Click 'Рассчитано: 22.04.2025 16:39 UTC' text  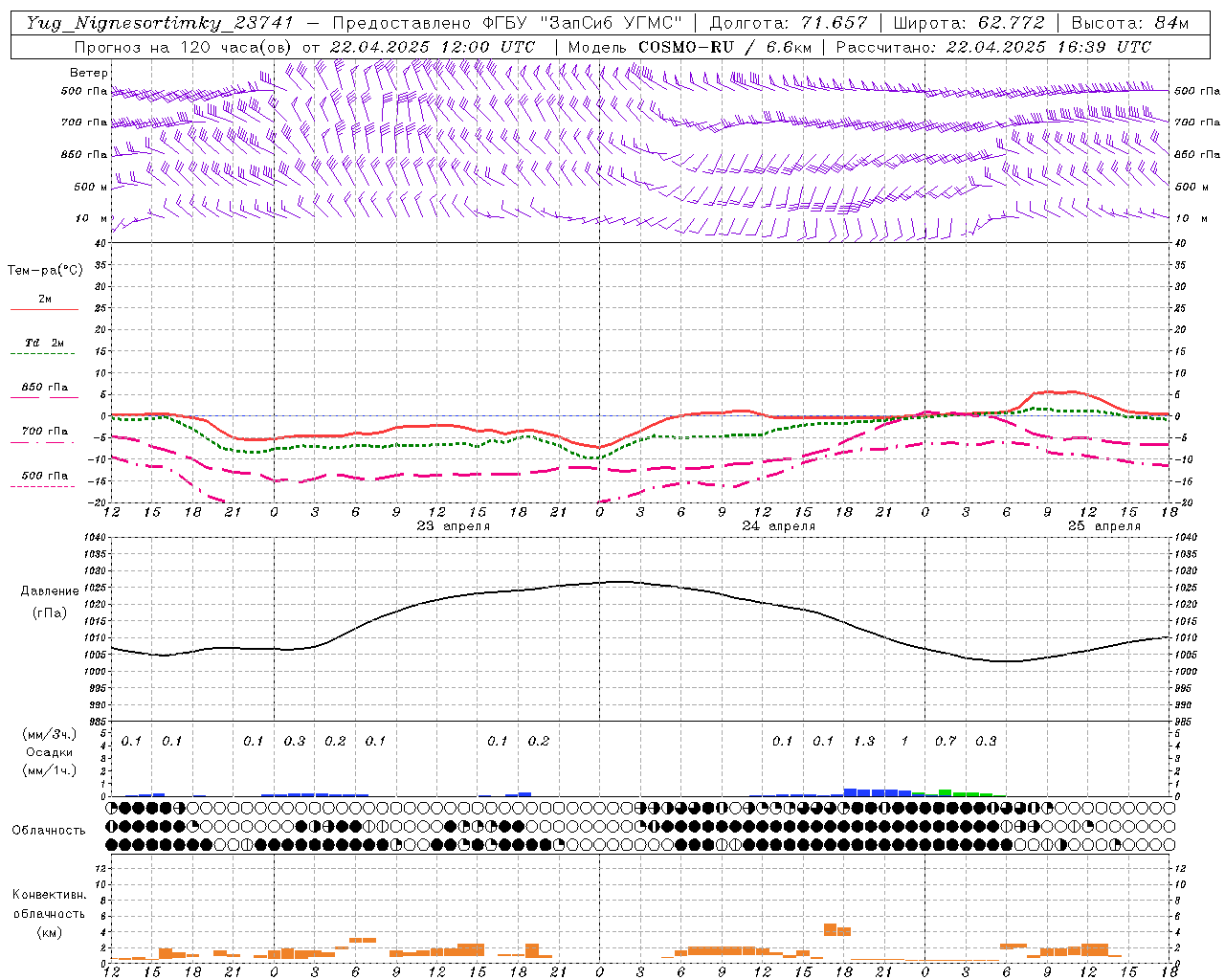pos(993,47)
